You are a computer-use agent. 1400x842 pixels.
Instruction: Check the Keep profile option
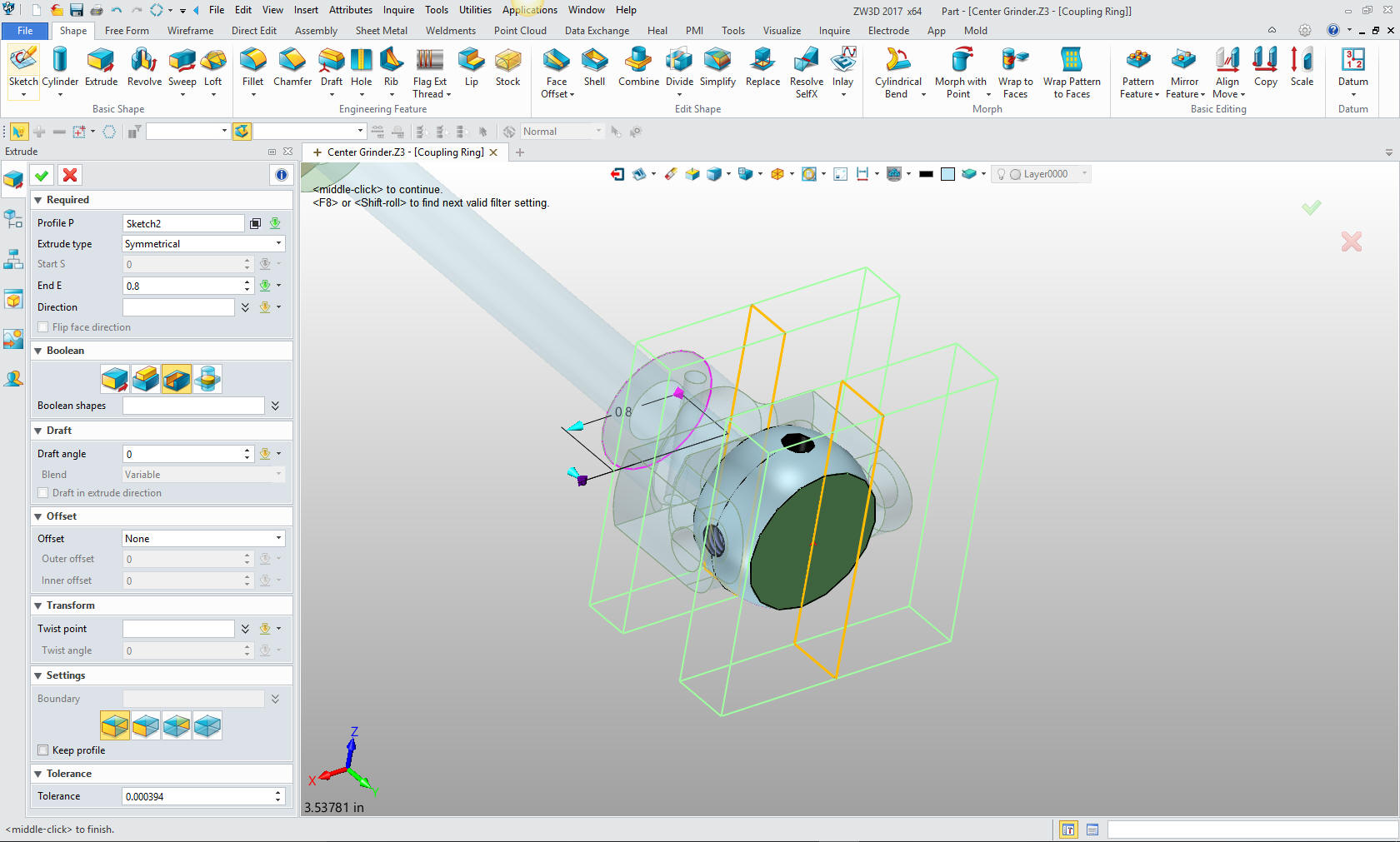click(43, 750)
